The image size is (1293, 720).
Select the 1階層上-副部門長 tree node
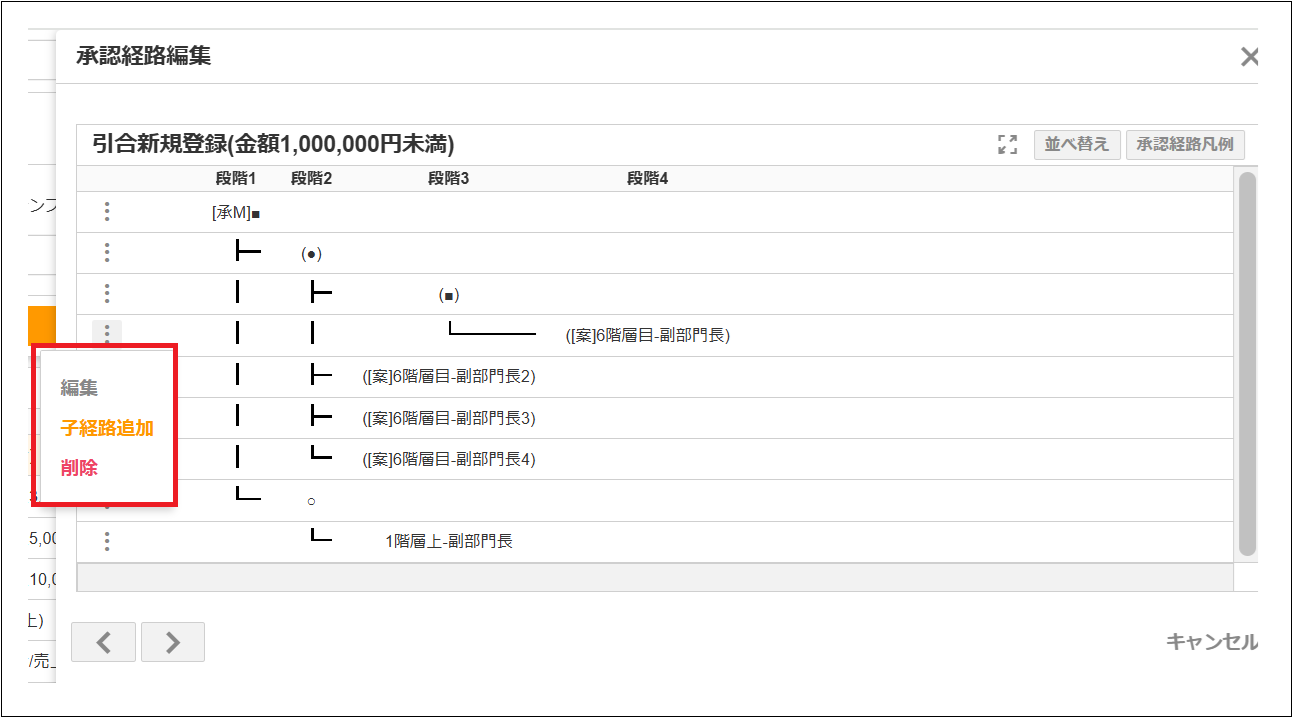pos(449,542)
